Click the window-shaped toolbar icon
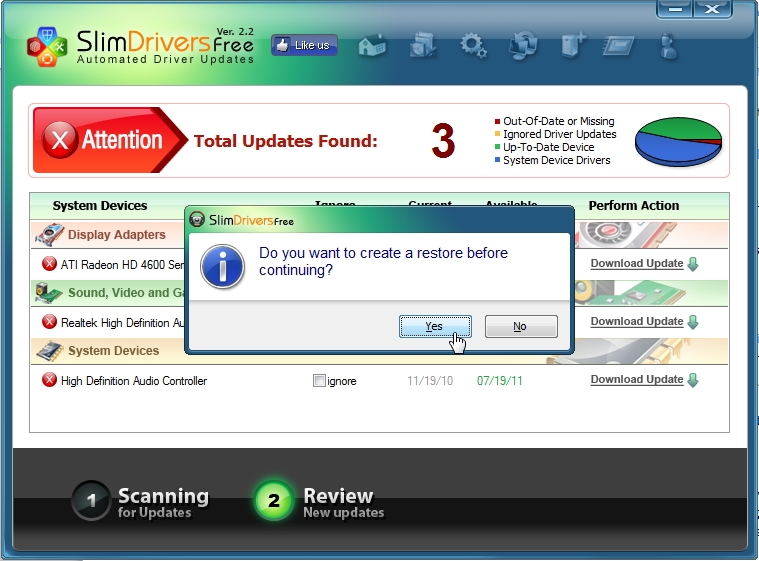The width and height of the screenshot is (759, 561). click(618, 46)
